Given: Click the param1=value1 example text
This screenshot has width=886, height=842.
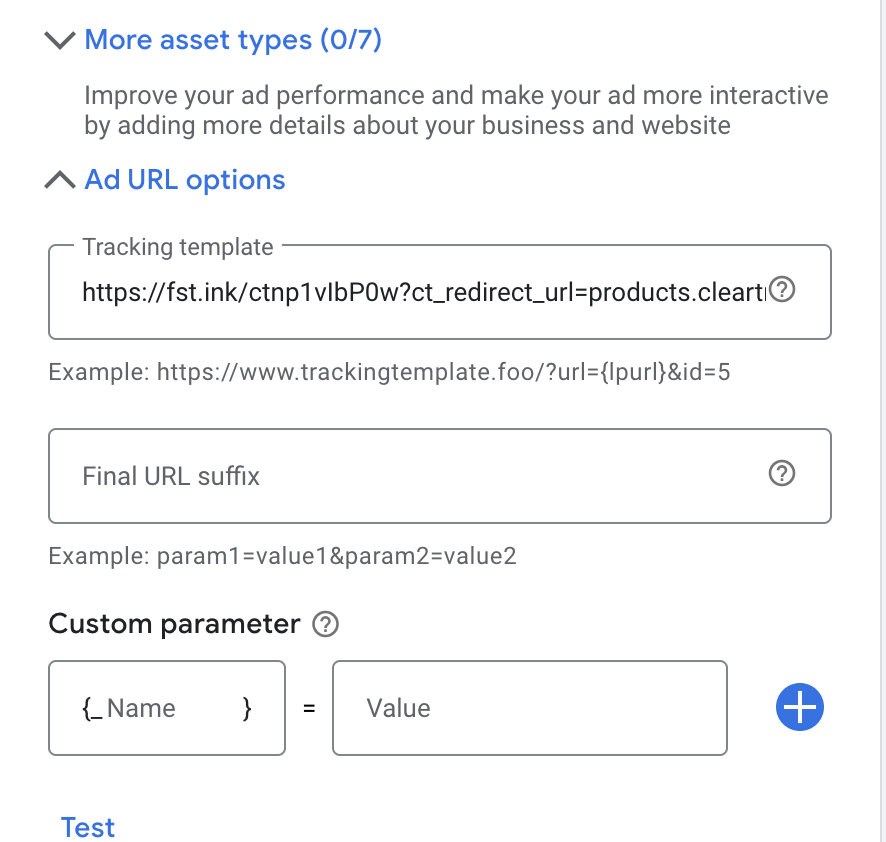Looking at the screenshot, I should click(x=283, y=556).
